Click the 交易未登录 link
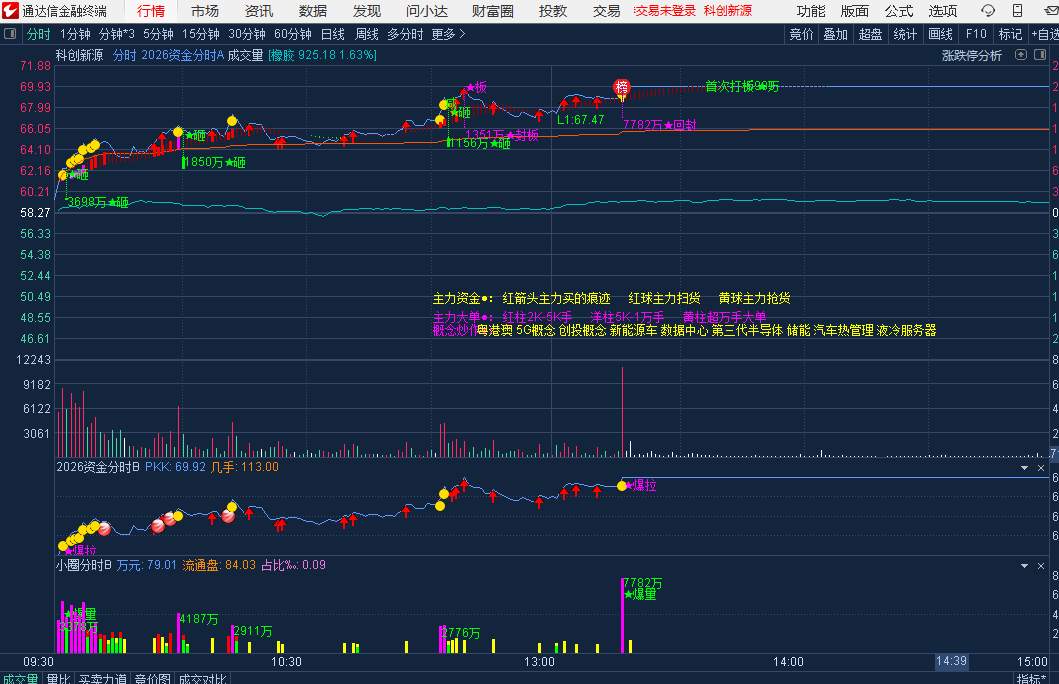Viewport: 1059px width, 684px height. [664, 11]
